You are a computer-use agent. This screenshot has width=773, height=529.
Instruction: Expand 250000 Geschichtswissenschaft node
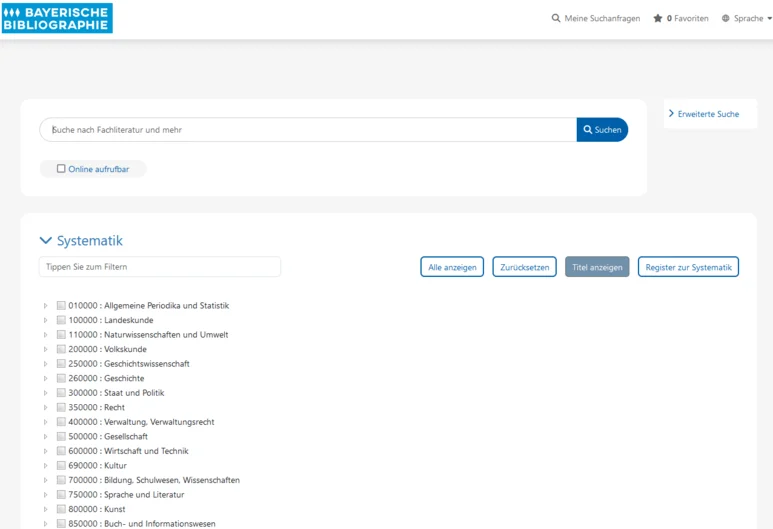[45, 364]
